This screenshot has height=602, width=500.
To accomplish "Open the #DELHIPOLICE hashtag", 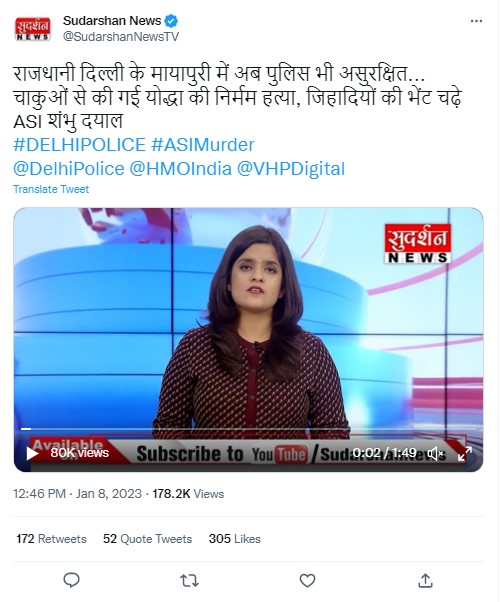I will click(x=79, y=145).
